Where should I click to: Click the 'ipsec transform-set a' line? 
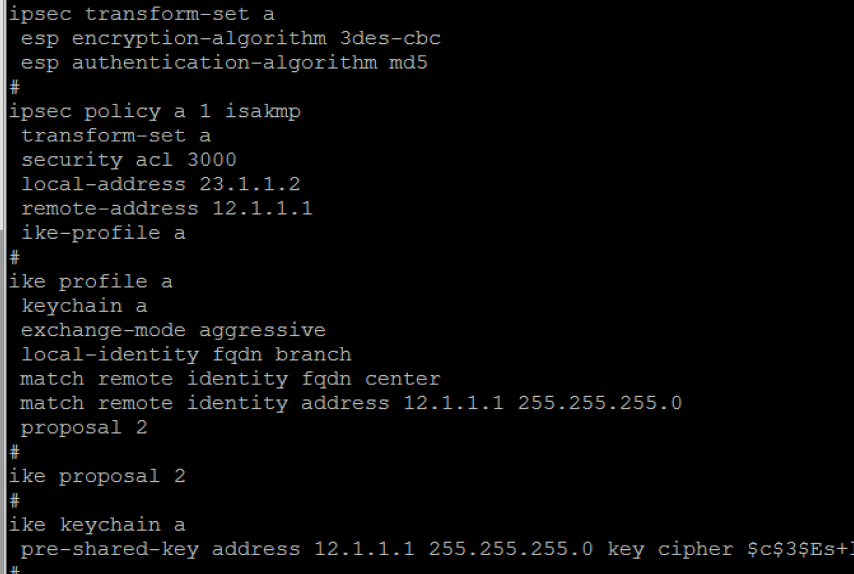click(141, 14)
